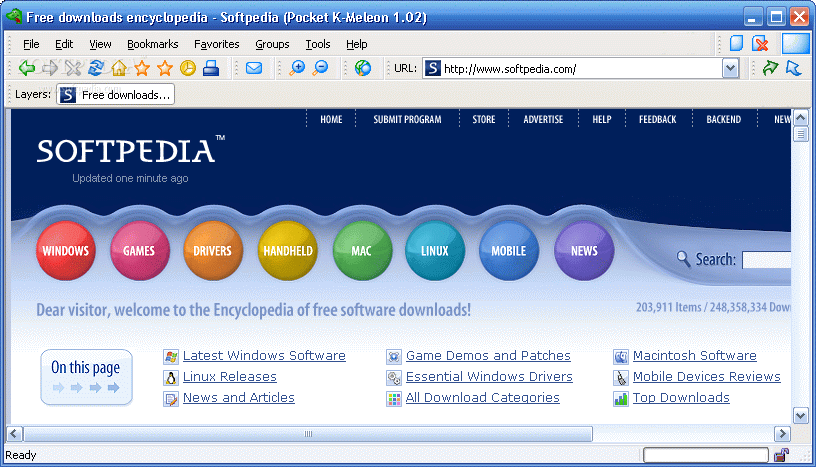The height and width of the screenshot is (467, 816).
Task: Open the File menu
Action: point(31,44)
